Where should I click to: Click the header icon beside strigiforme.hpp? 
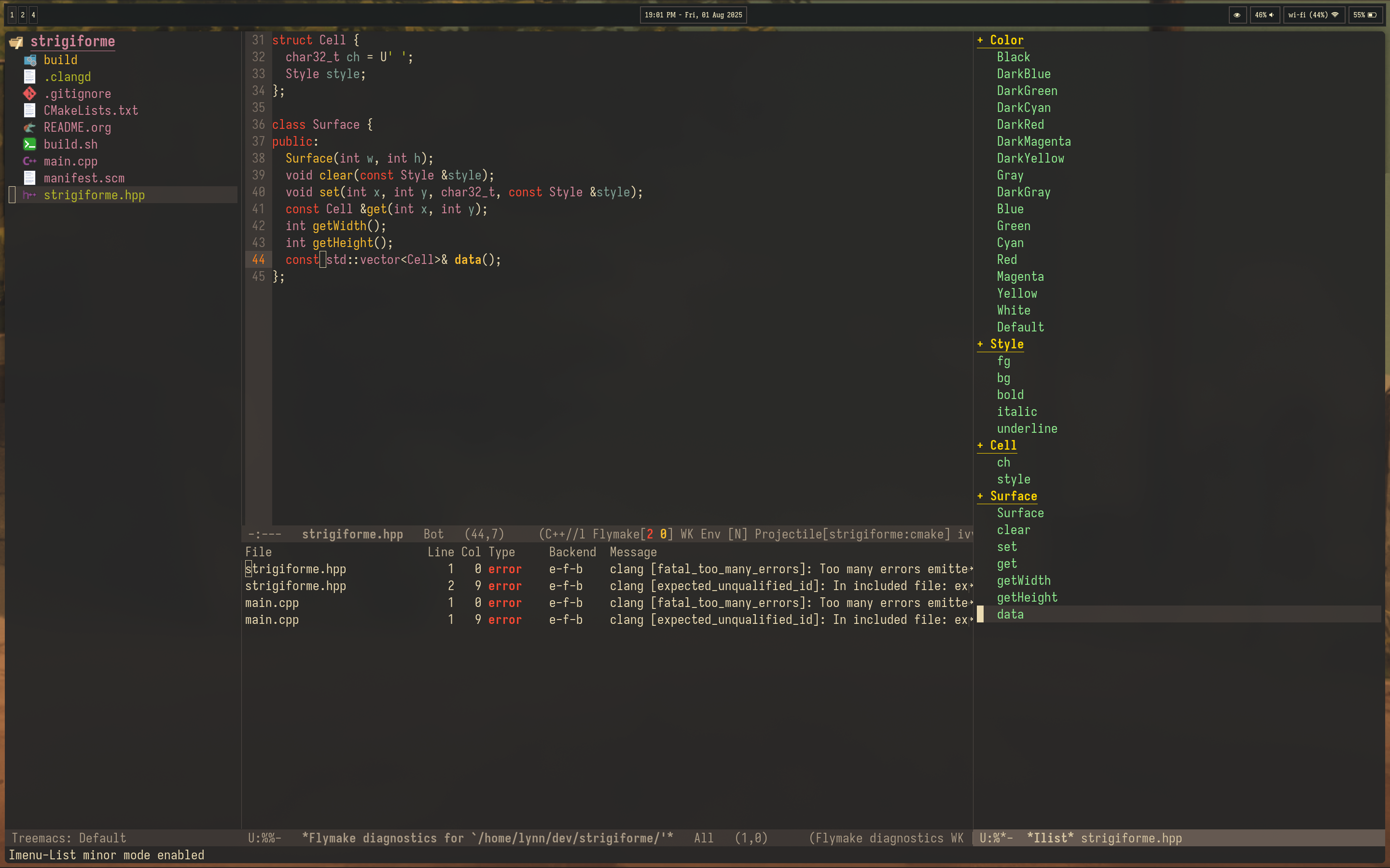30,195
